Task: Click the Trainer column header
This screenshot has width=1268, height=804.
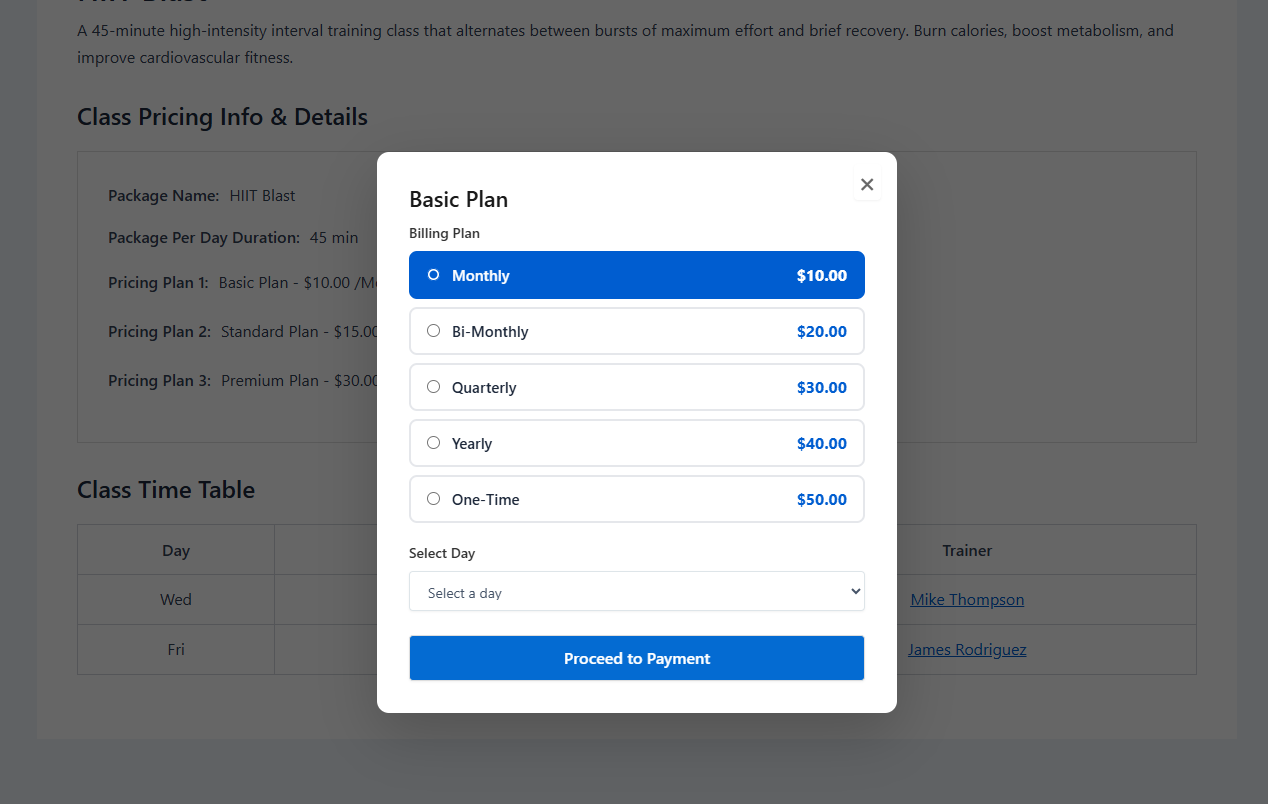Action: (x=967, y=551)
